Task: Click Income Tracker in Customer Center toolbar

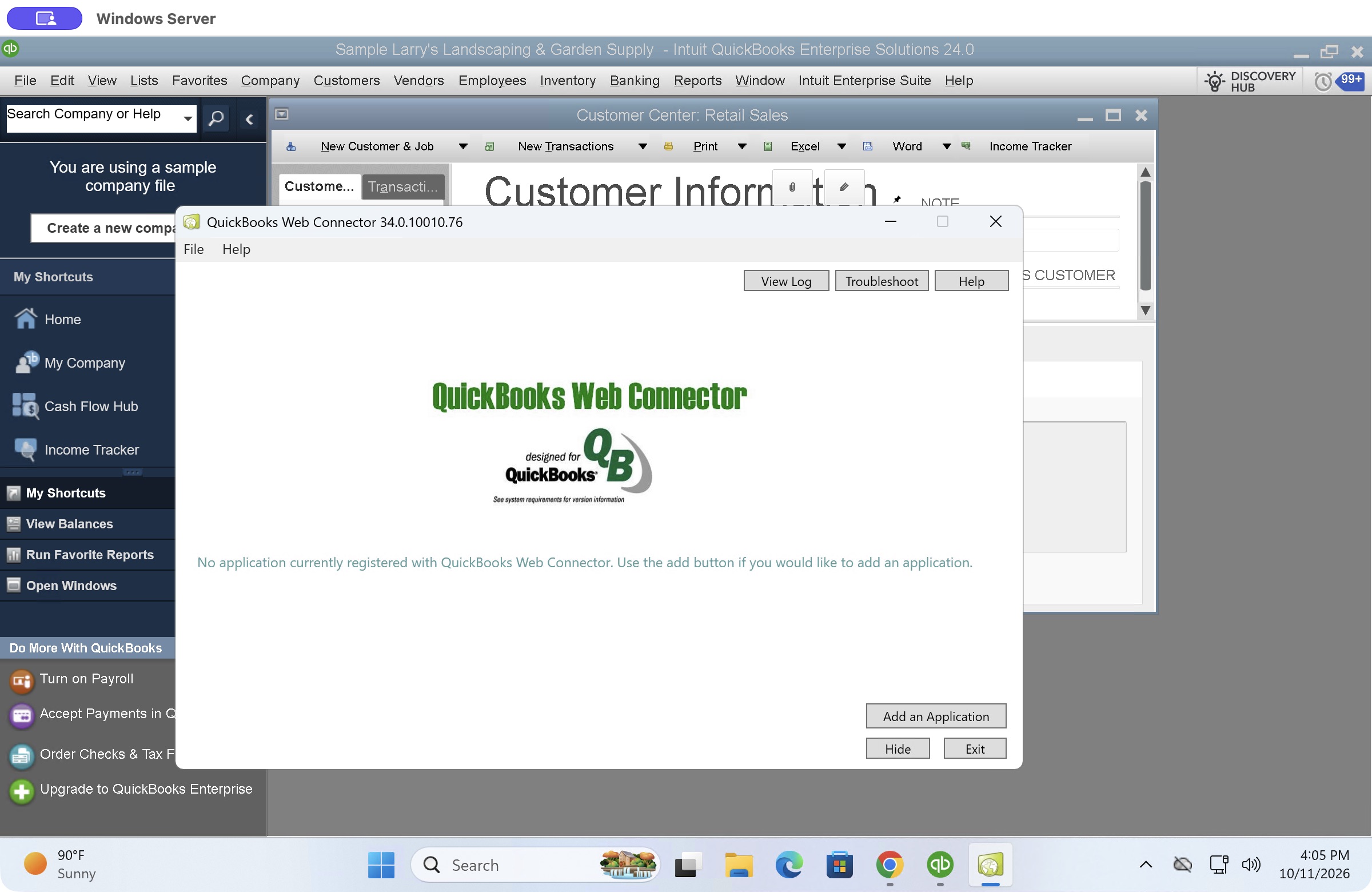Action: (x=1030, y=146)
